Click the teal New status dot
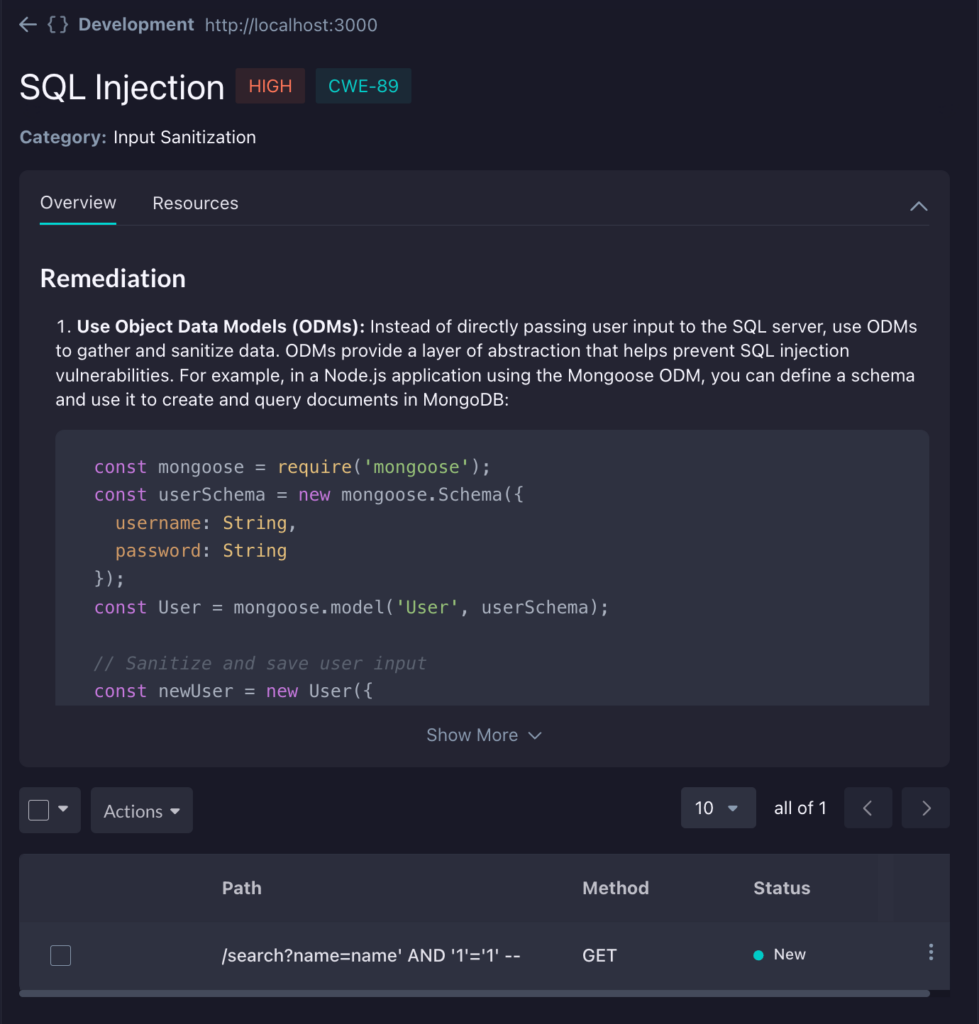The height and width of the screenshot is (1024, 979). (x=760, y=953)
